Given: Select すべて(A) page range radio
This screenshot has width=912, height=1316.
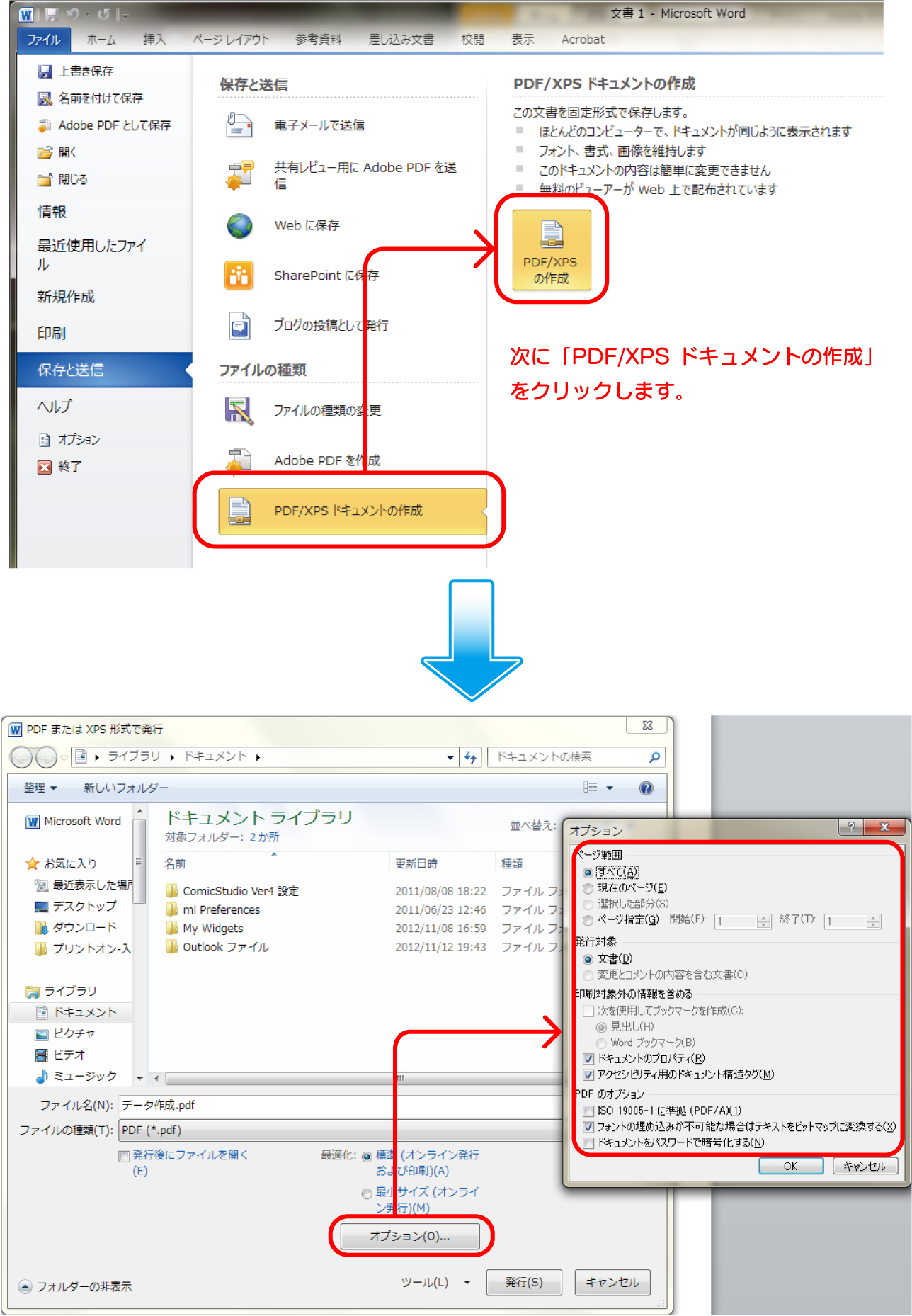Looking at the screenshot, I should point(588,873).
